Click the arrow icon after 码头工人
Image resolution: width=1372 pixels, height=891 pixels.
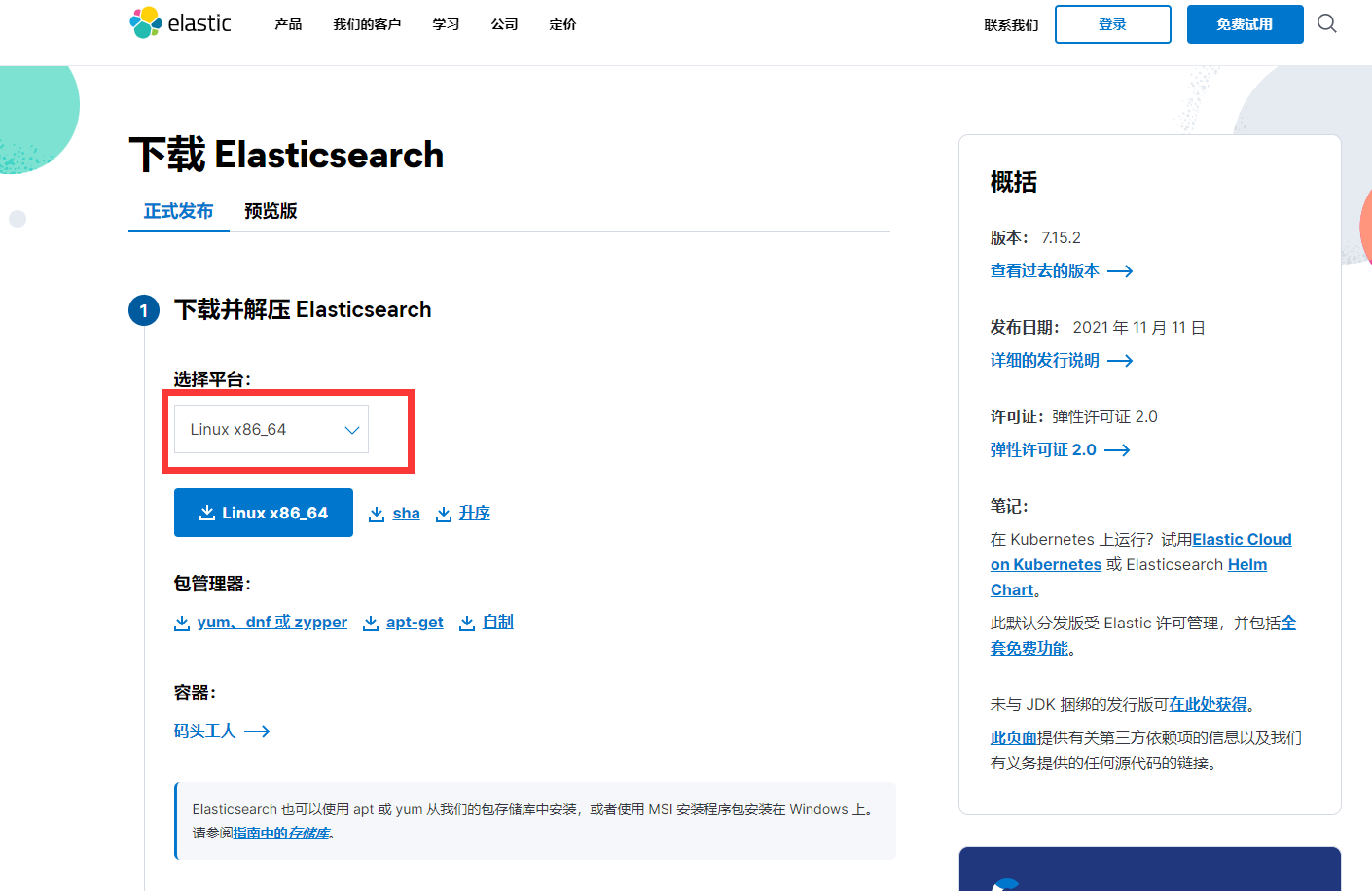tap(257, 731)
